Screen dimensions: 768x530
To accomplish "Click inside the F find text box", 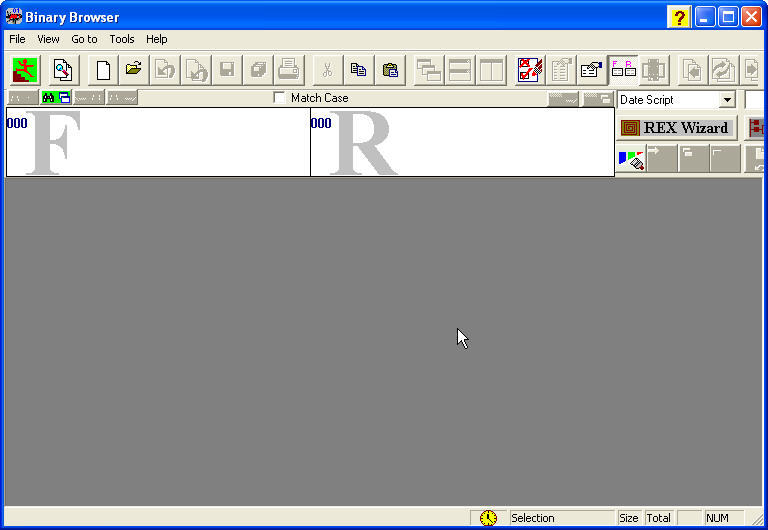I will click(158, 142).
